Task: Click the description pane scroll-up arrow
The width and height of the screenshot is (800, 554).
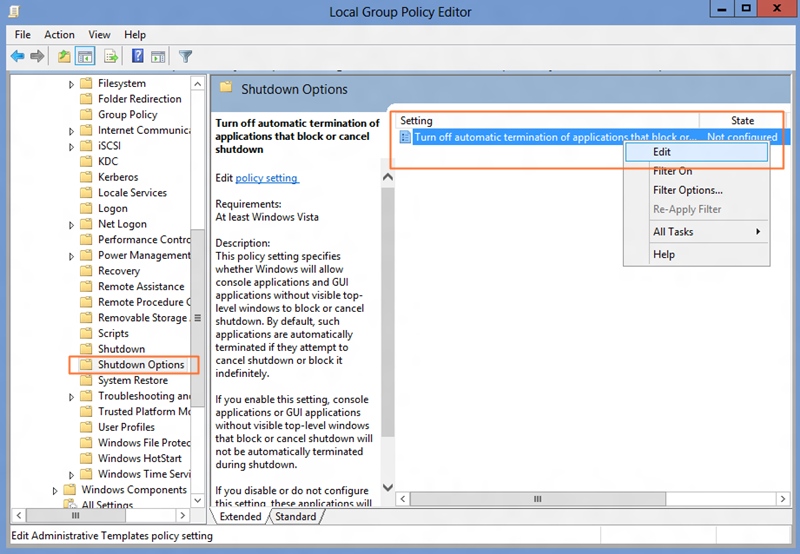Action: click(388, 177)
